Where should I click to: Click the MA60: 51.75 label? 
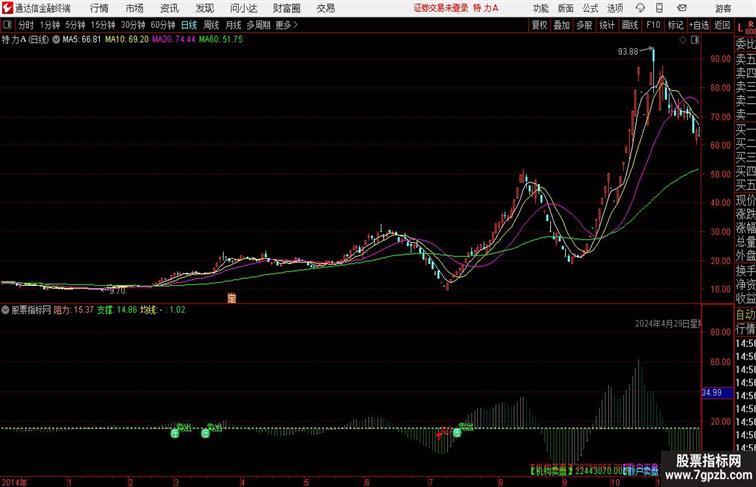(x=221, y=40)
